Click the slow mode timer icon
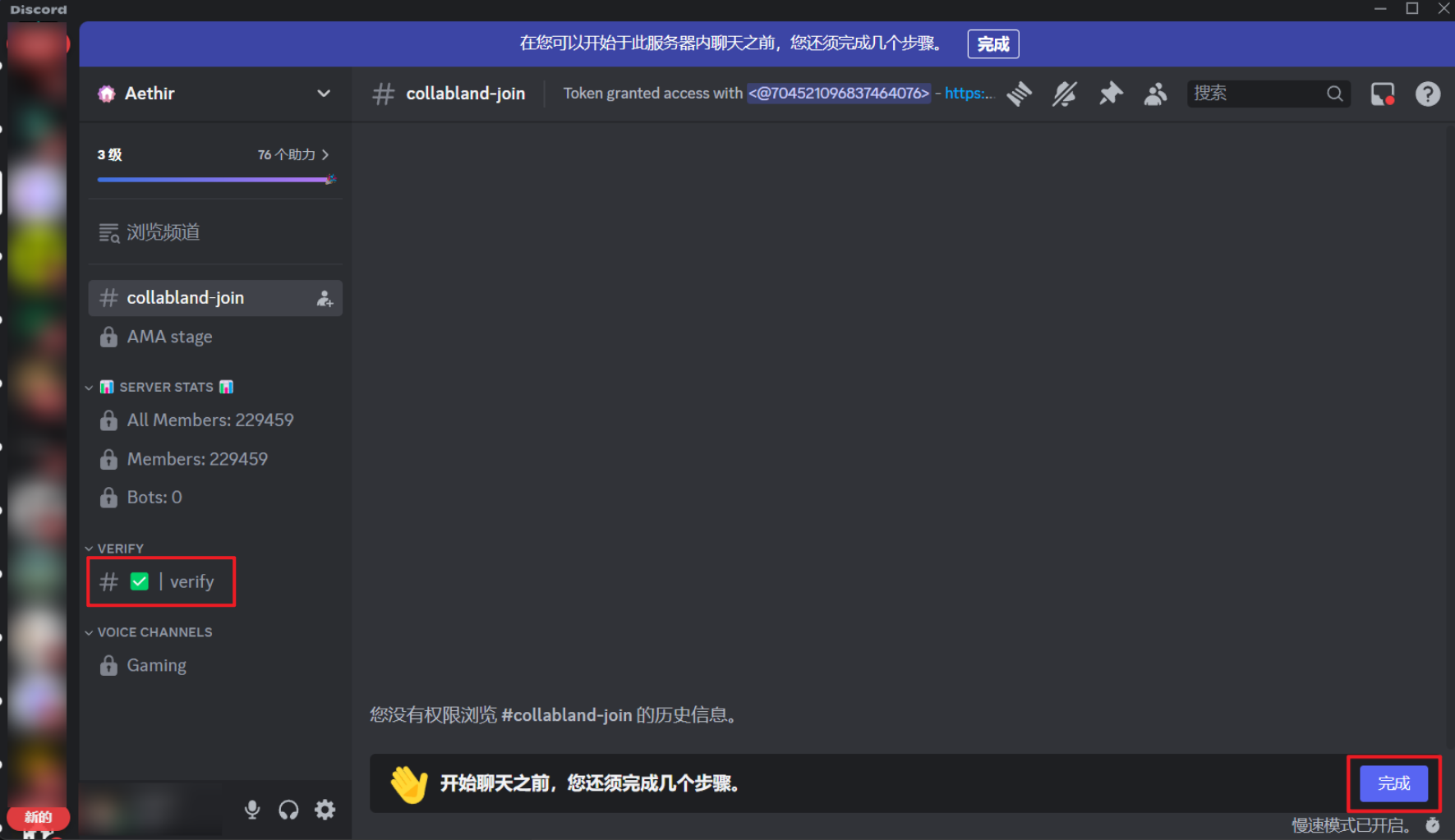 [1433, 825]
